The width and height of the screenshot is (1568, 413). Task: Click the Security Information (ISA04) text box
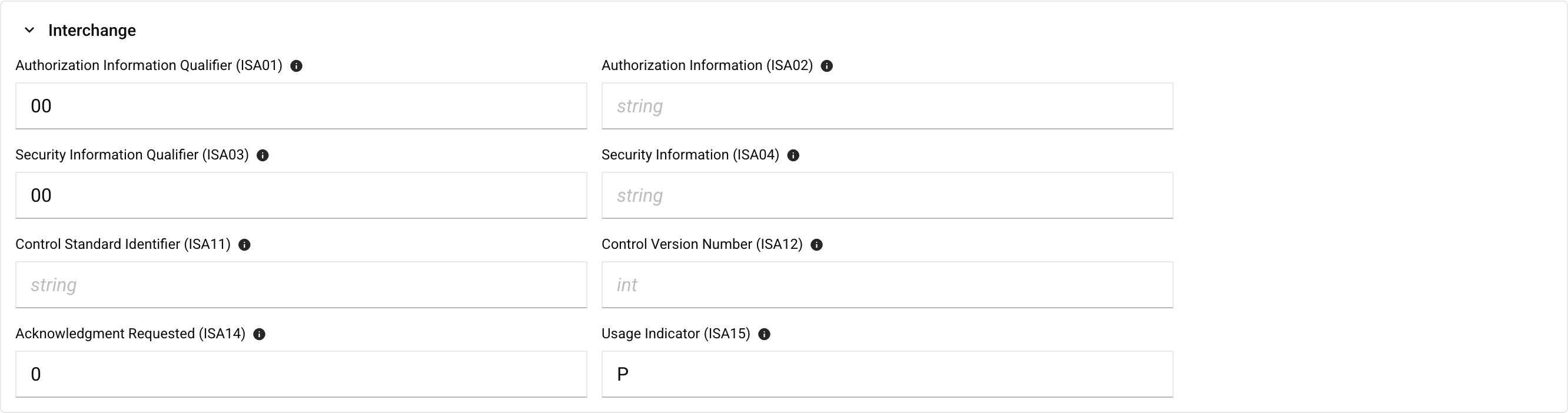tap(887, 195)
